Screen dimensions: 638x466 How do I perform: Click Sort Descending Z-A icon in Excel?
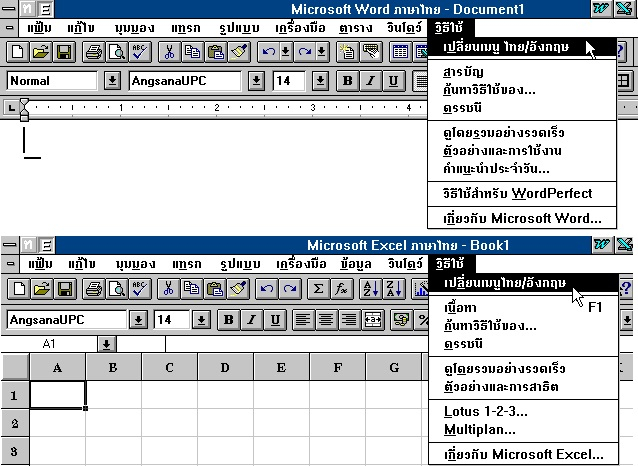394,289
